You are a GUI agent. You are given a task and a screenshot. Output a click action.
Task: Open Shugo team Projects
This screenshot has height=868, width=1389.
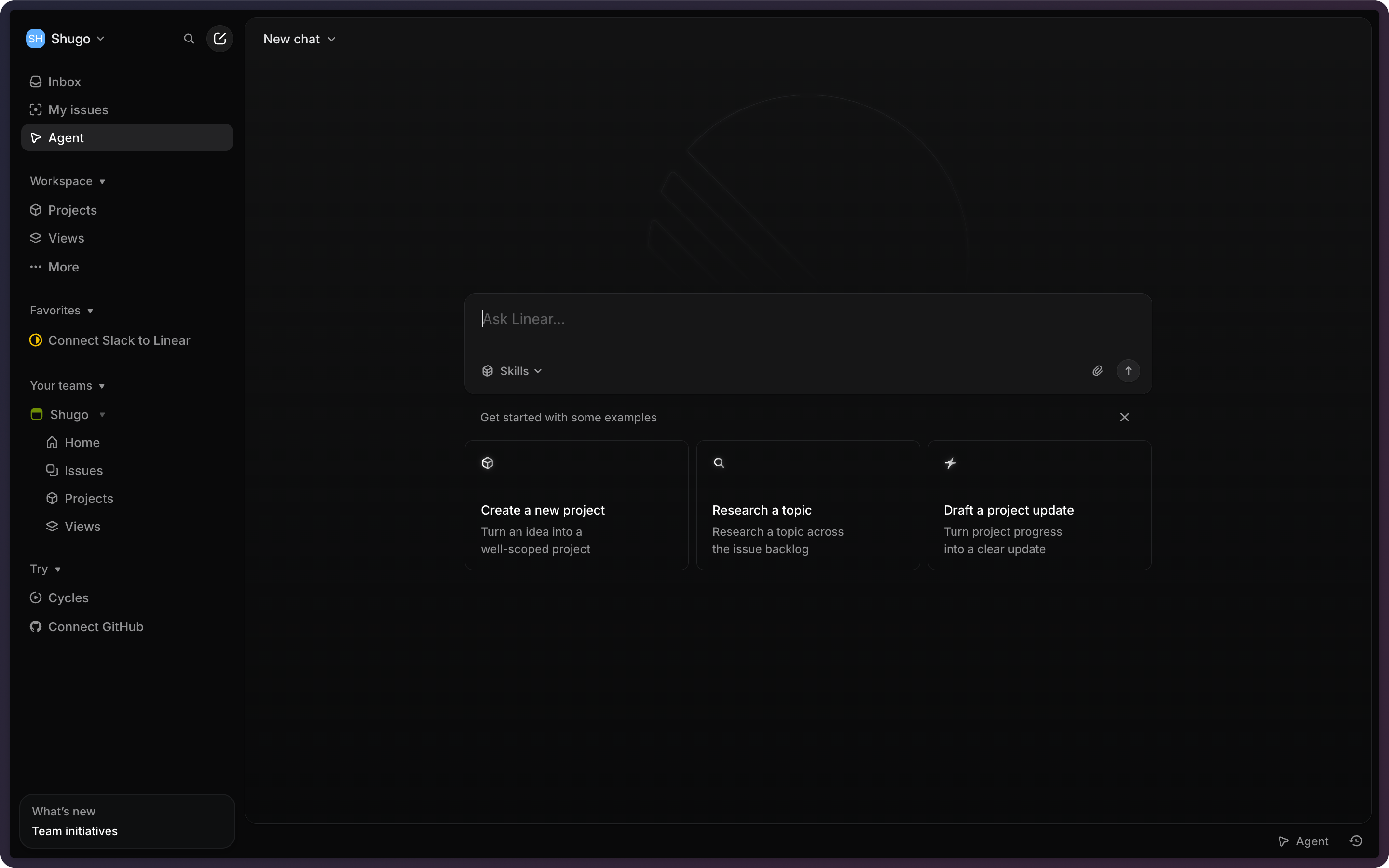(127, 498)
